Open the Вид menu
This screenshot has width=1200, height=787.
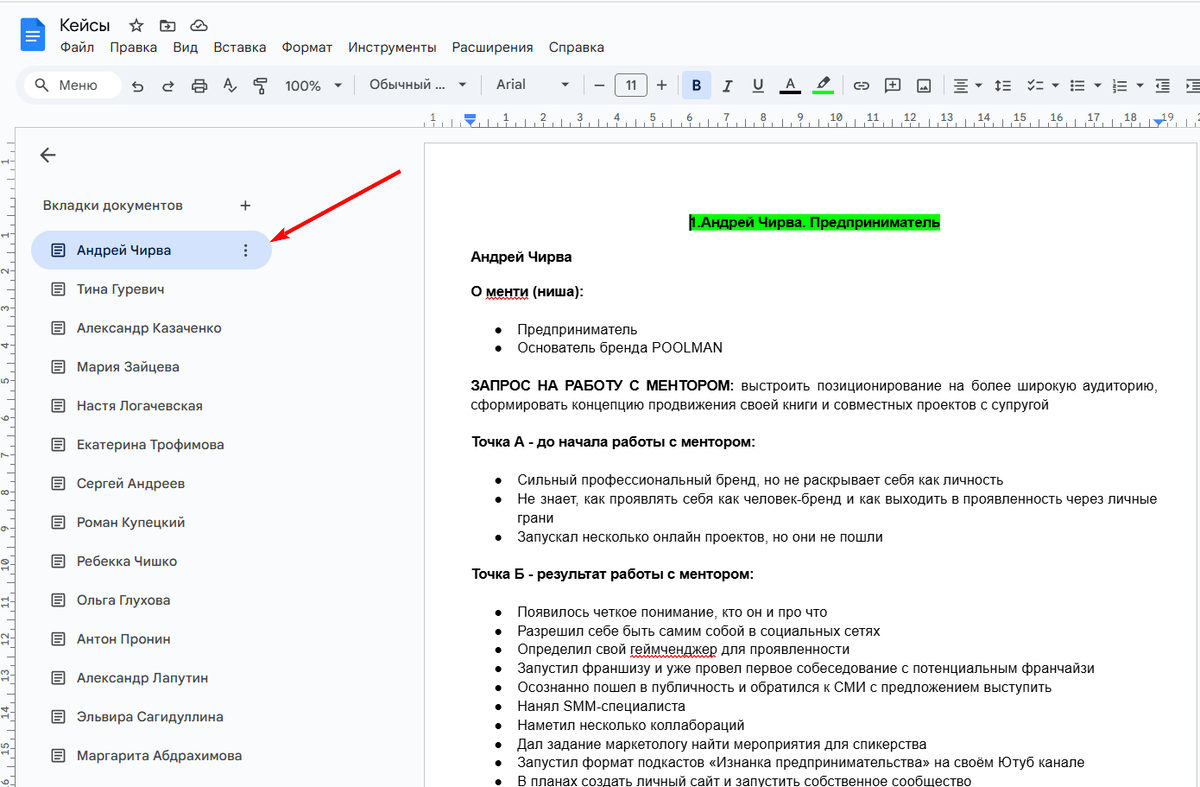point(185,47)
